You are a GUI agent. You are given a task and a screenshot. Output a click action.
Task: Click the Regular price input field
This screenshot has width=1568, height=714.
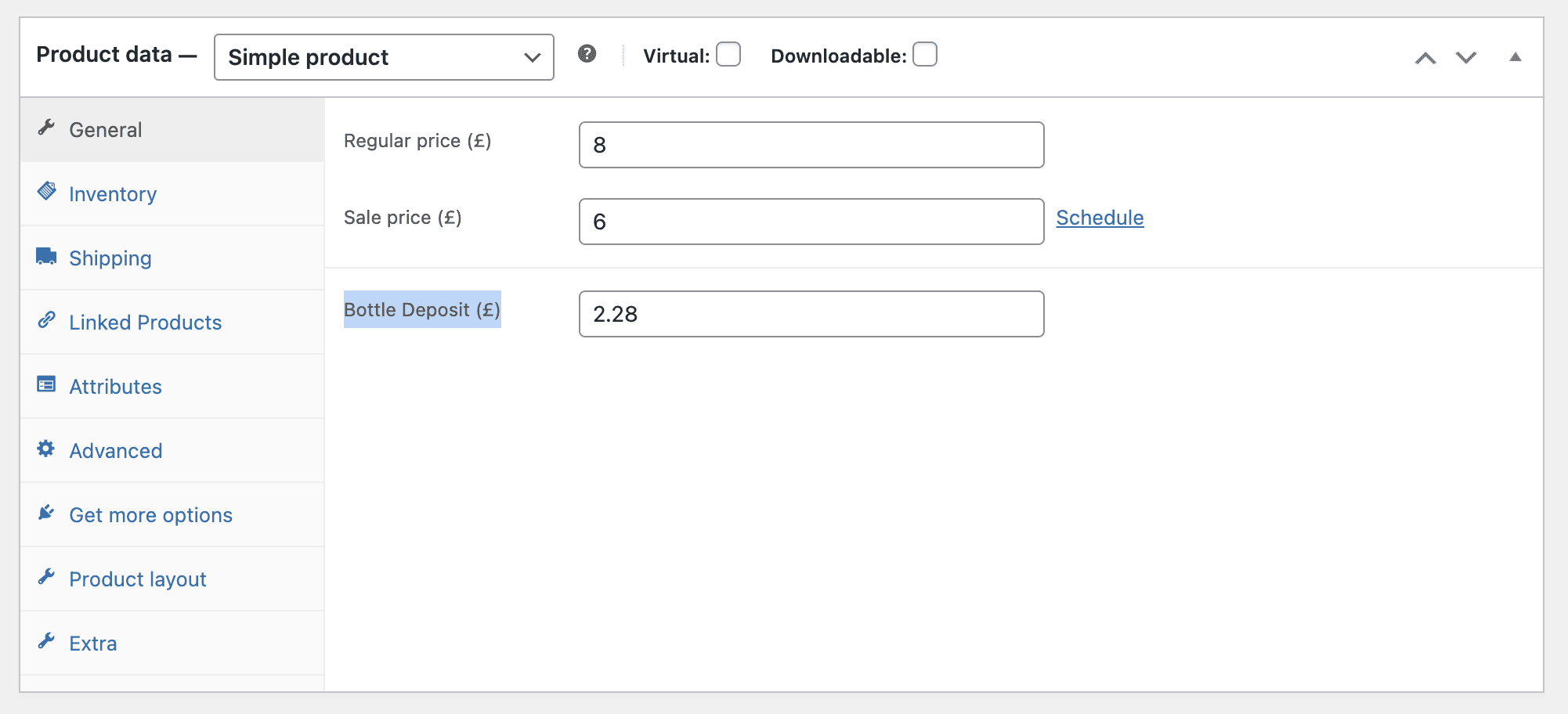coord(811,145)
